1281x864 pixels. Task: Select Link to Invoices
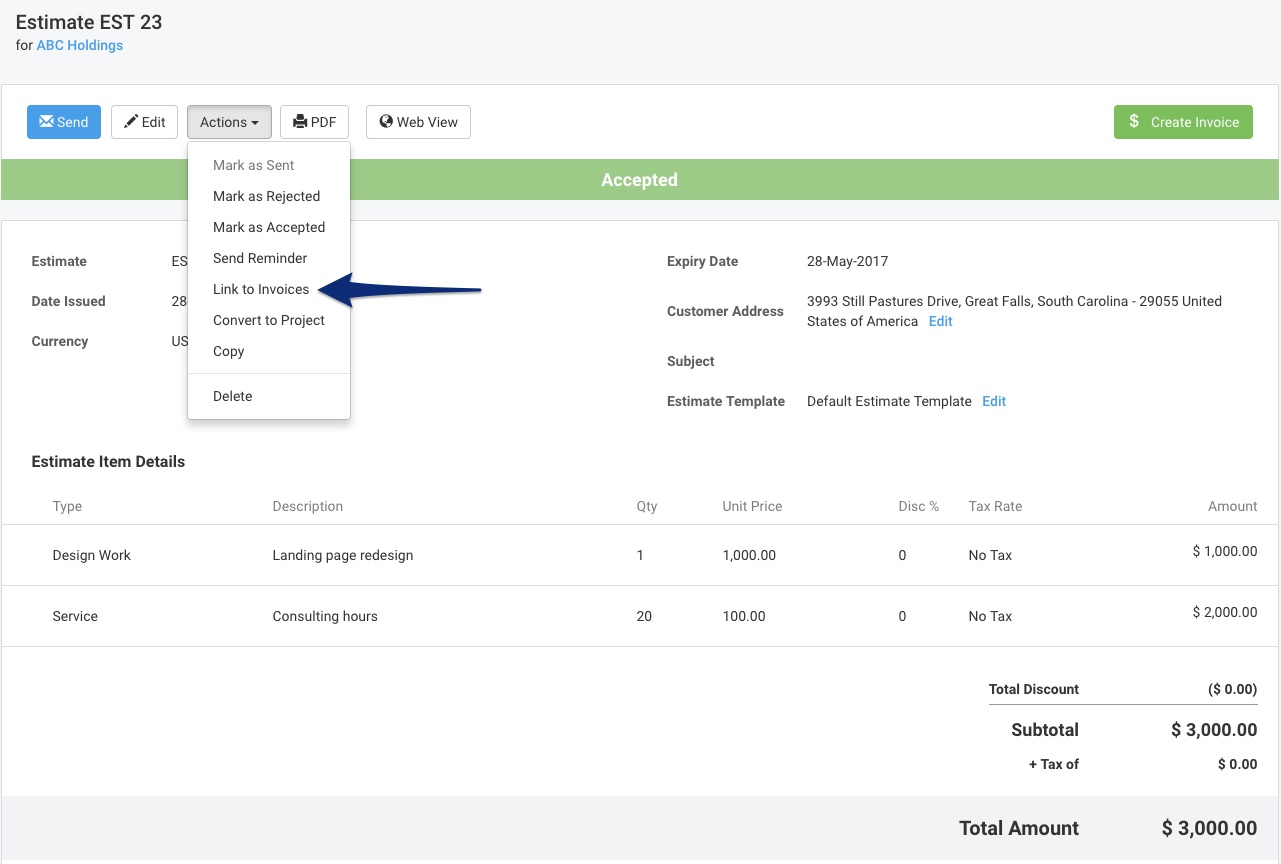261,289
